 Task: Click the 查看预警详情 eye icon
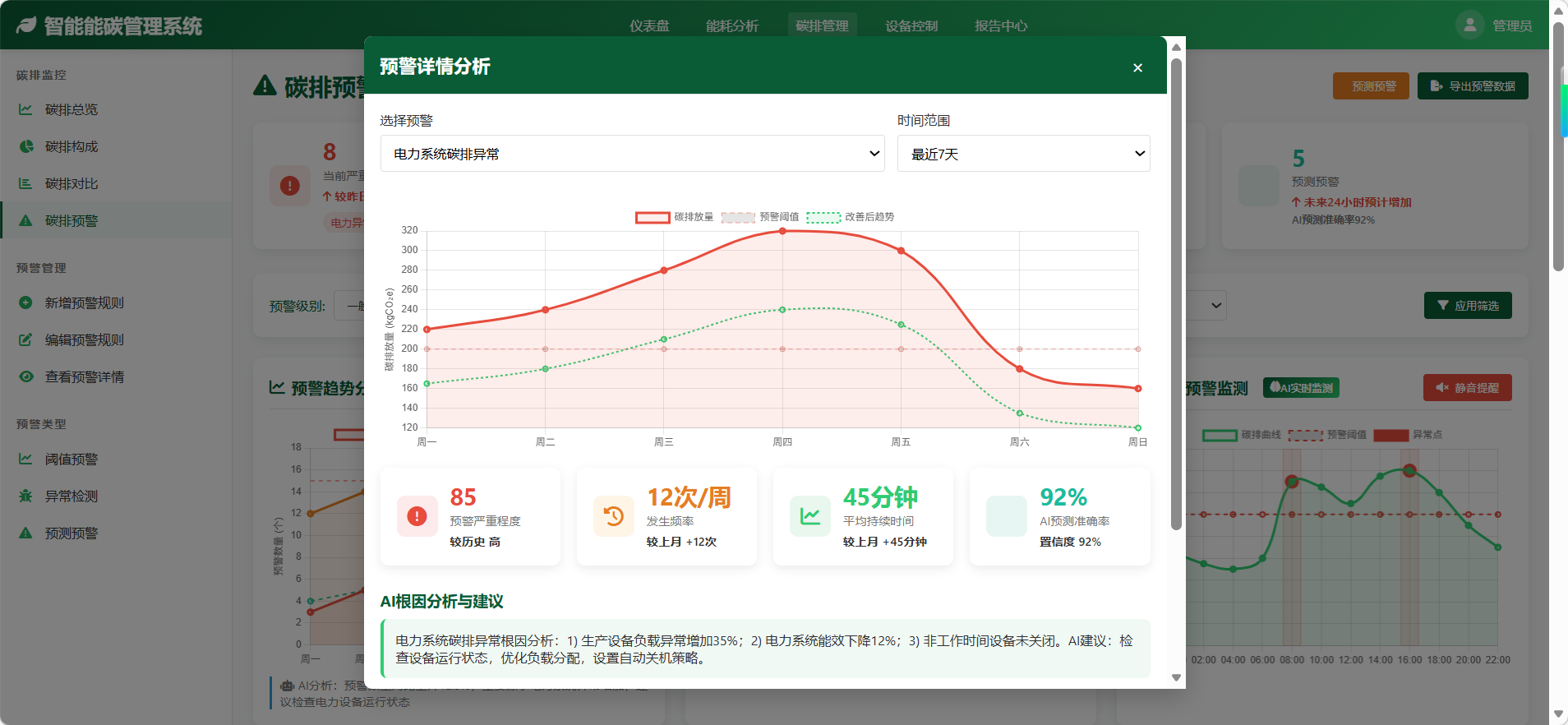25,376
